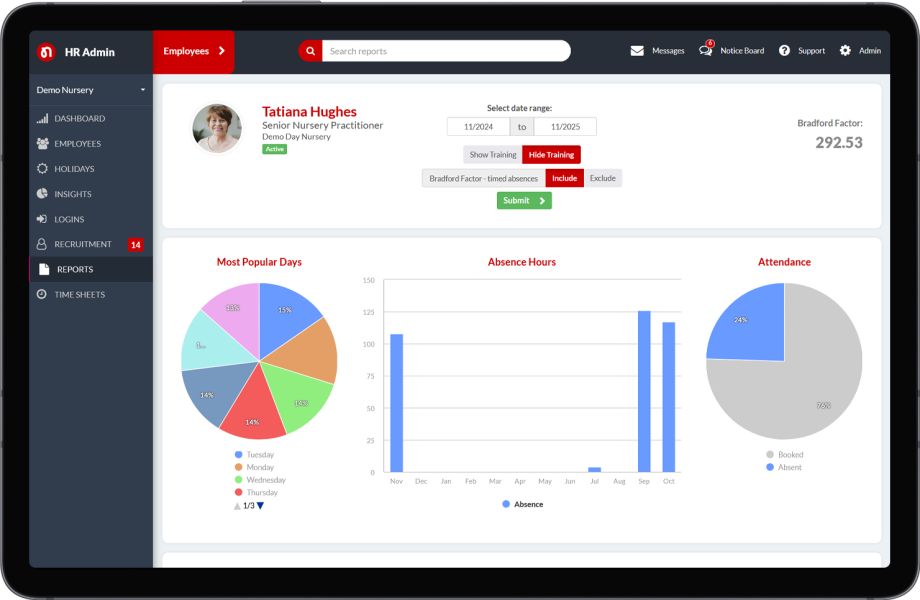Set Bradford Factor timed absences to Exclude
The image size is (920, 600).
(x=603, y=177)
